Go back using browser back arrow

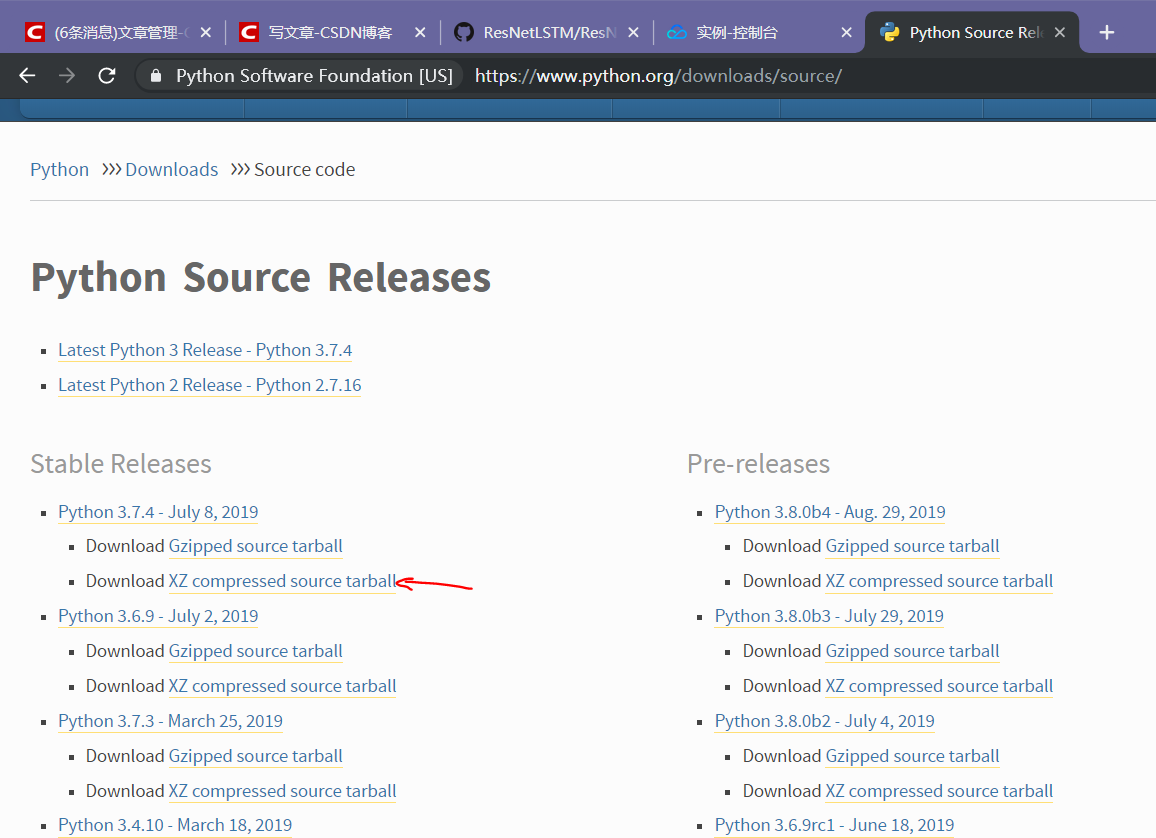[27, 75]
